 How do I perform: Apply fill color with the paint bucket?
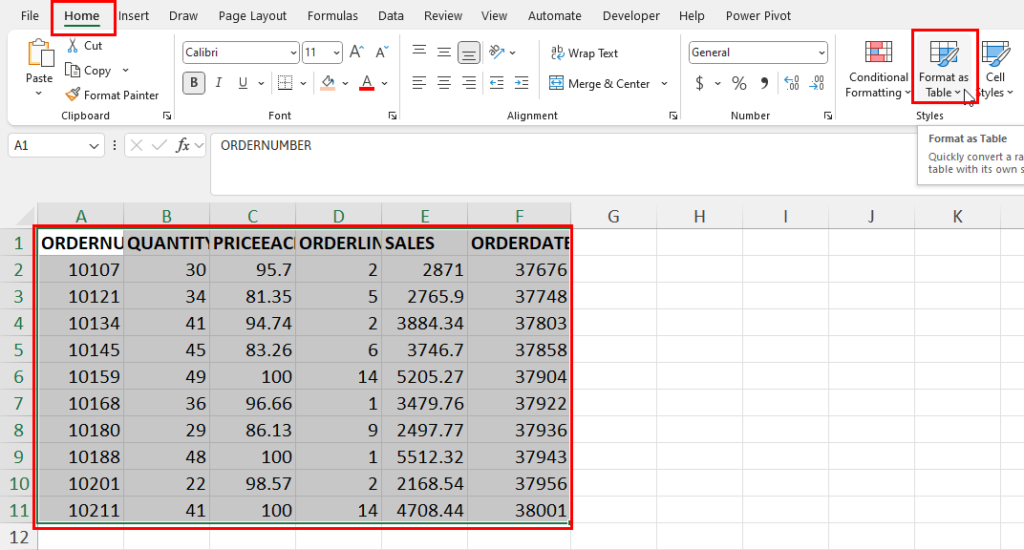click(x=328, y=83)
